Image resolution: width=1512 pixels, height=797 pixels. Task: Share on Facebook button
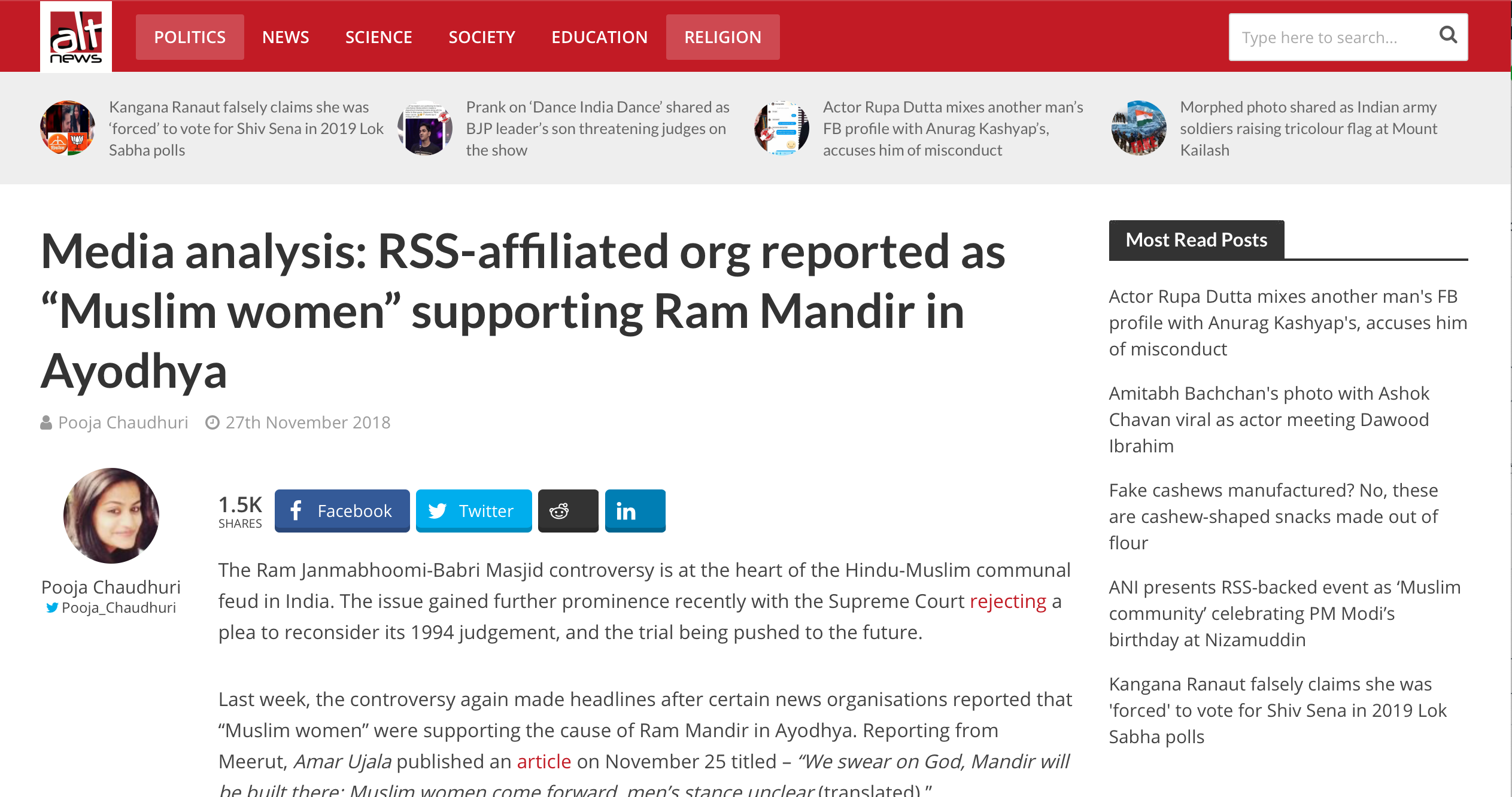click(342, 511)
